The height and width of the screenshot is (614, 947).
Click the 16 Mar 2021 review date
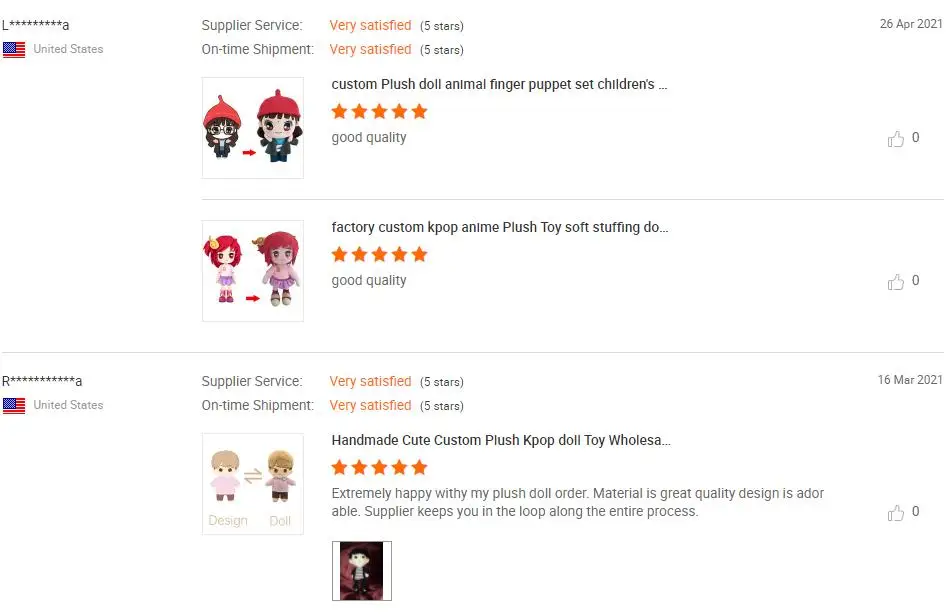[x=910, y=380]
